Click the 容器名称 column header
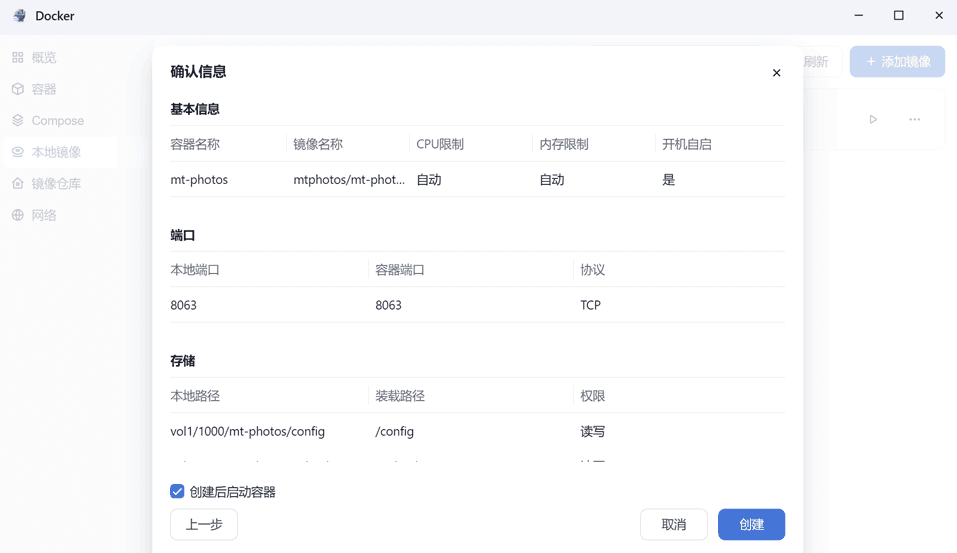Screen dimensions: 957x553 point(195,144)
